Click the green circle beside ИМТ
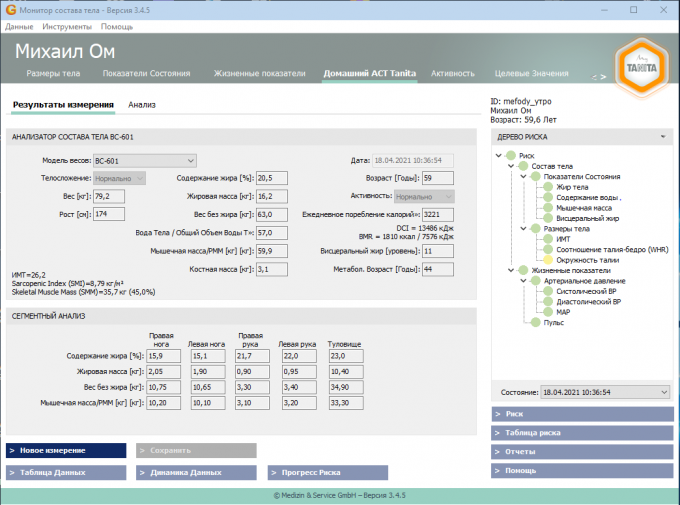 (548, 239)
